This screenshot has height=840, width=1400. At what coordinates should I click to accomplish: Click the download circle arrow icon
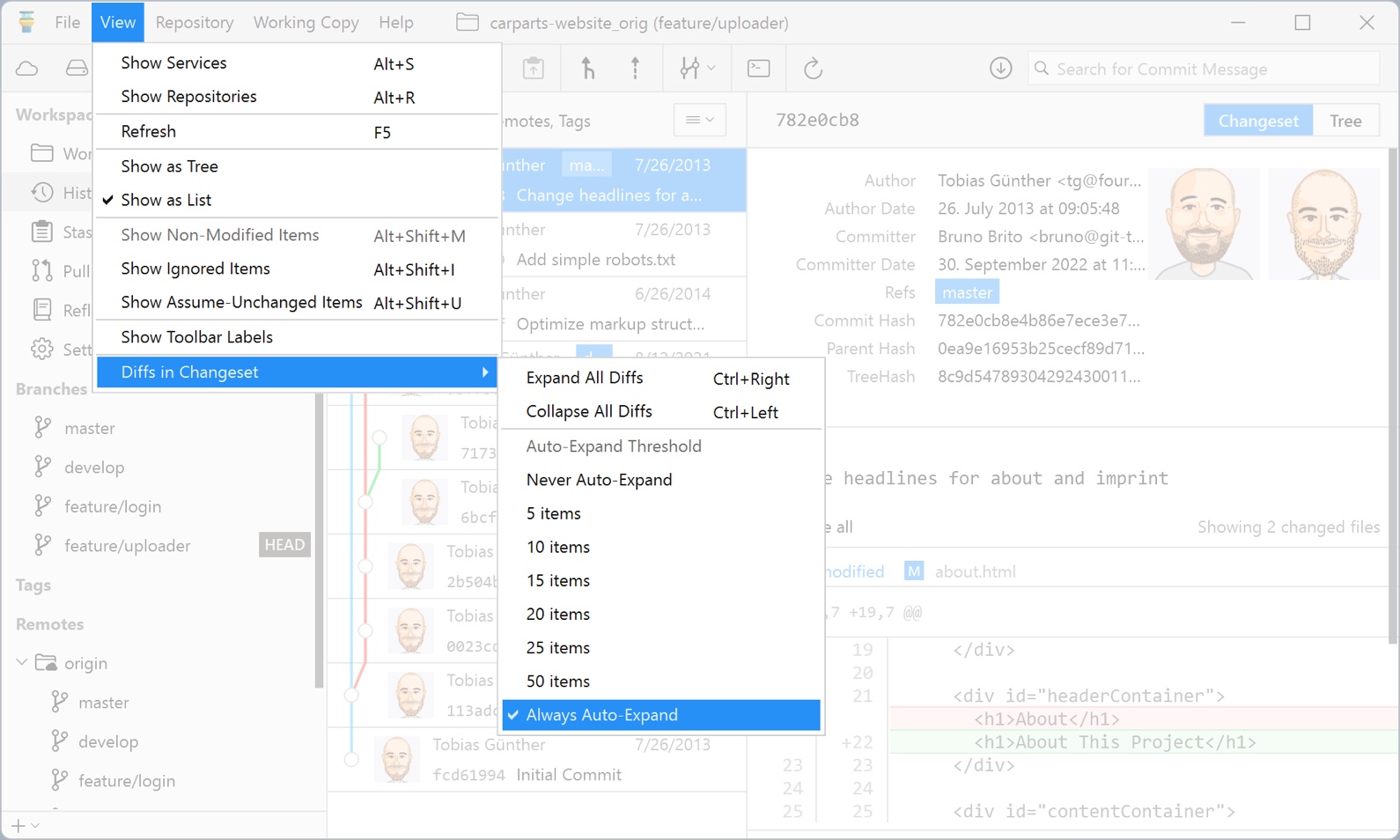(1000, 69)
